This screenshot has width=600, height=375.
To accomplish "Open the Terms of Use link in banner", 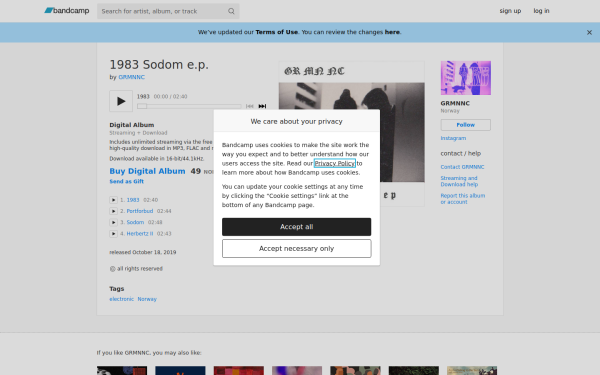I will click(x=277, y=32).
